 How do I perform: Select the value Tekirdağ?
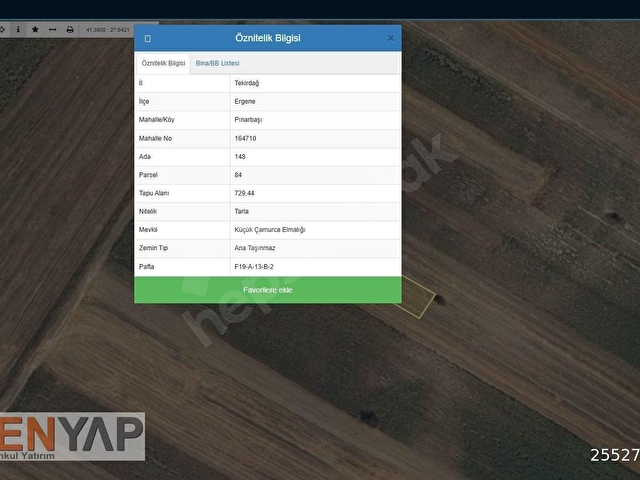[247, 83]
